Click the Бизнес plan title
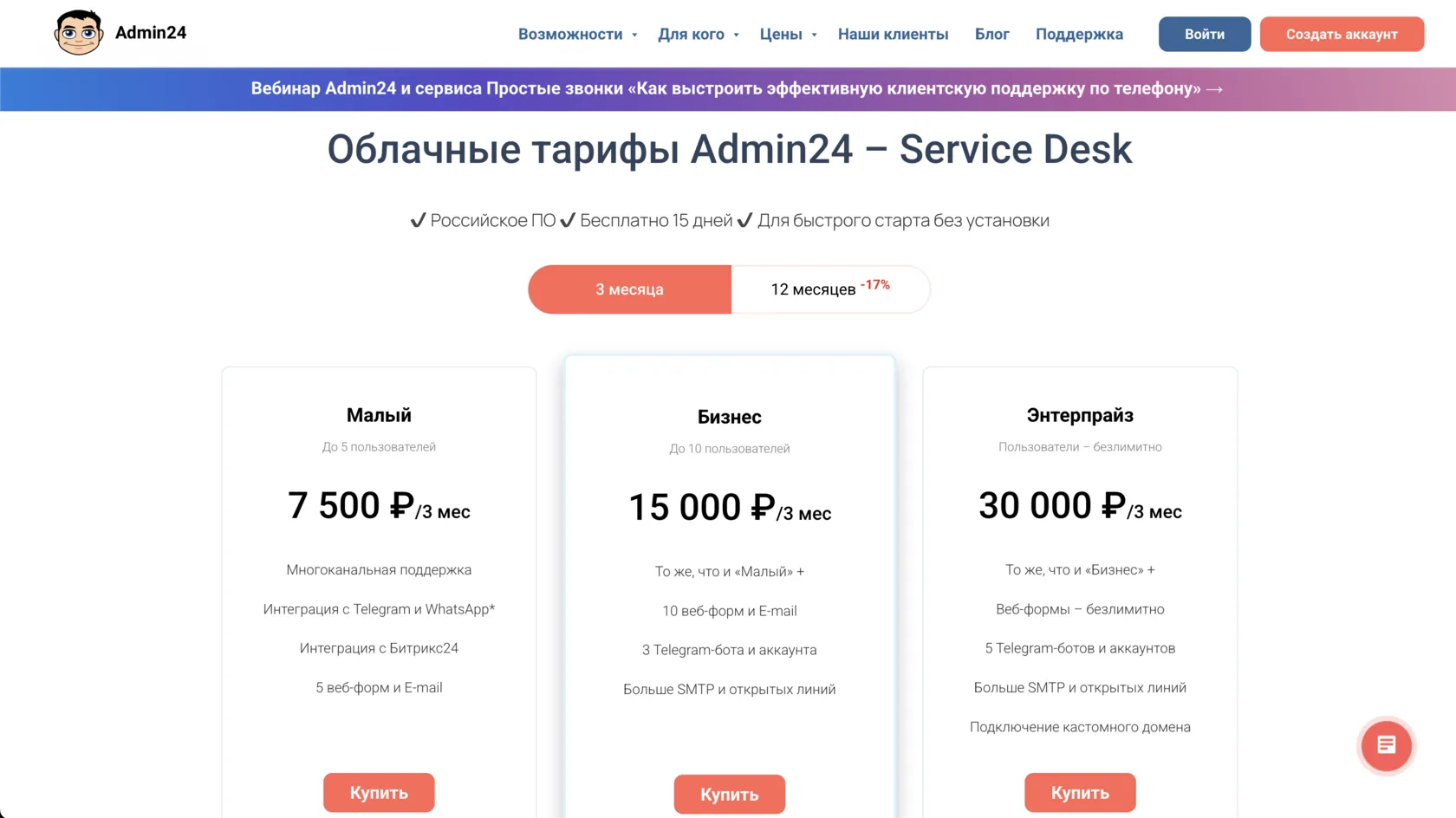Screen dimensions: 1456x818 pyautogui.click(x=730, y=417)
